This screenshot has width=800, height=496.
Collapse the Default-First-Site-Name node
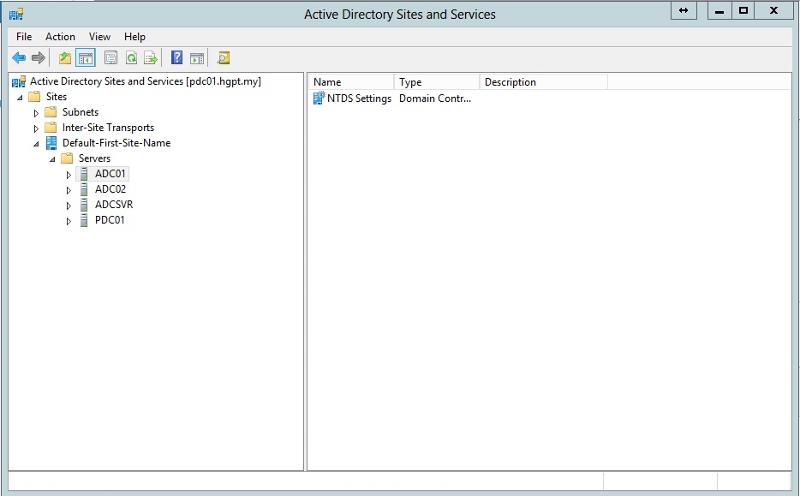pyautogui.click(x=36, y=144)
